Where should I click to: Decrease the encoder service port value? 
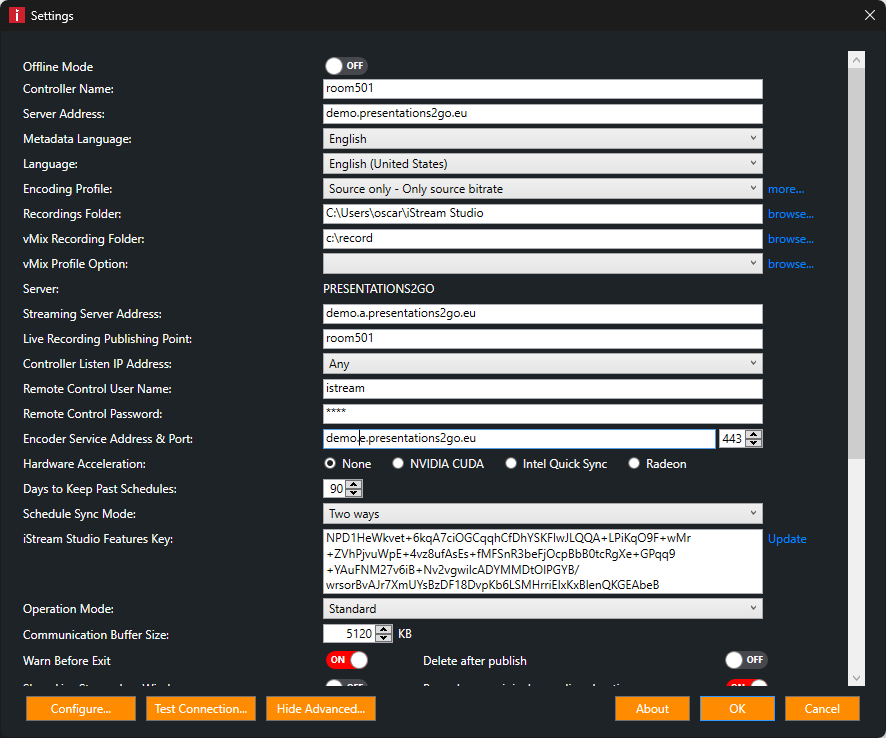coord(754,442)
